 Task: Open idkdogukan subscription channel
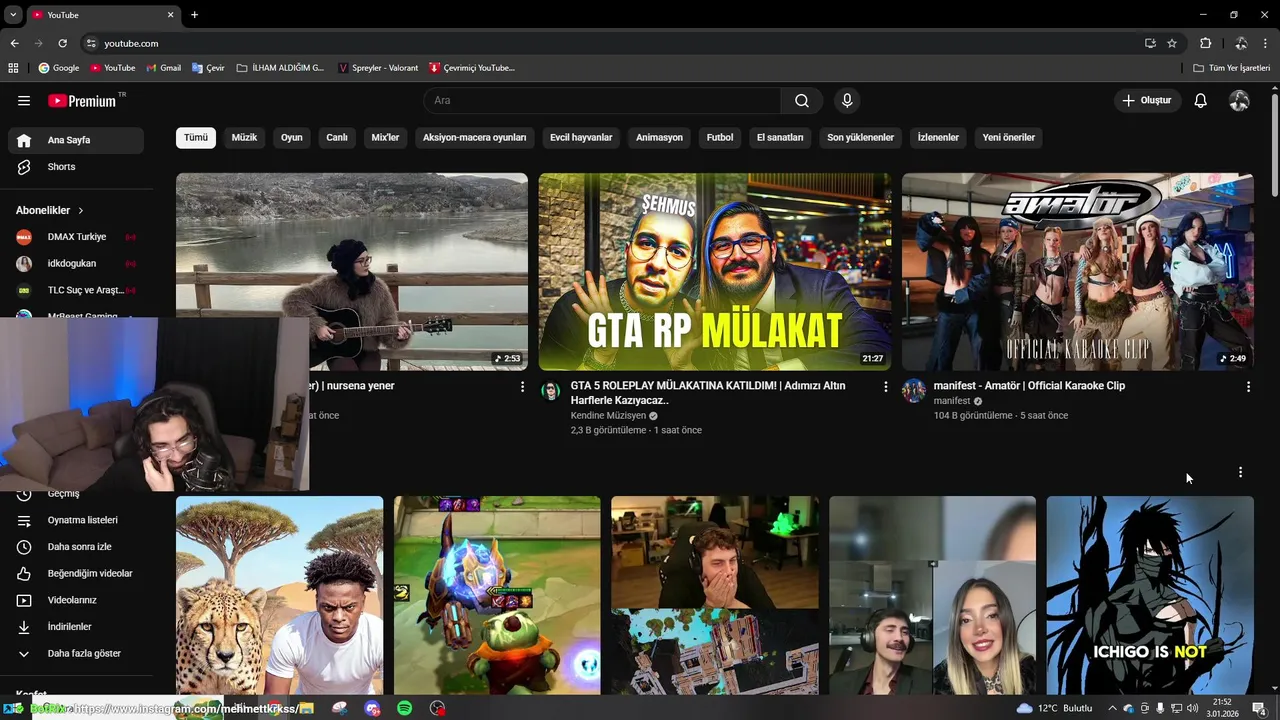coord(76,264)
